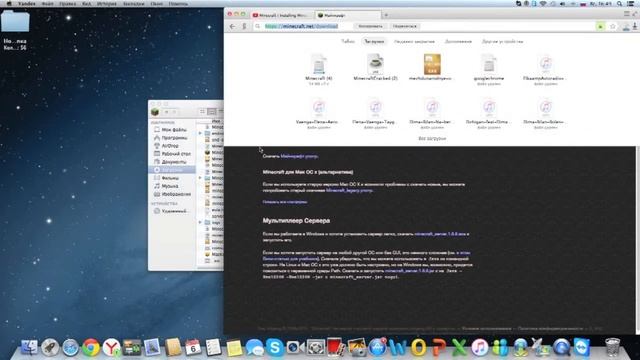Launch Microsoft Word from the dock
This screenshot has height=360, width=640.
(398, 348)
